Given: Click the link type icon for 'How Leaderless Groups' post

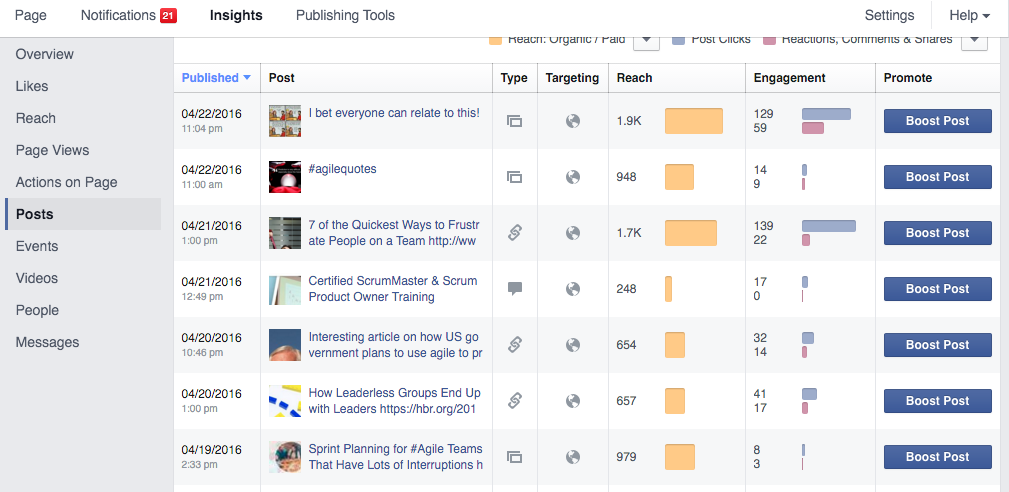Looking at the screenshot, I should 514,401.
